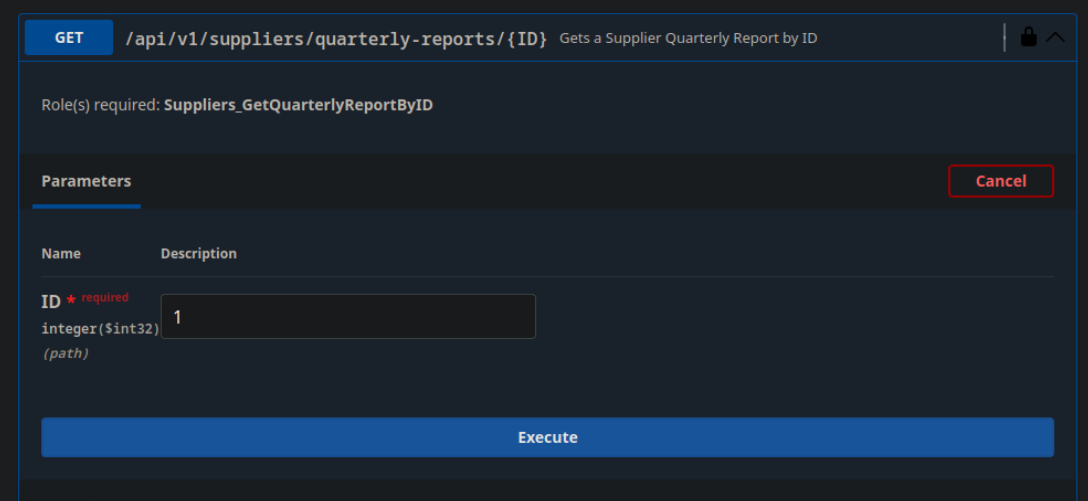This screenshot has width=1088, height=501.
Task: Click the integer($int32) type label
Action: coord(100,328)
